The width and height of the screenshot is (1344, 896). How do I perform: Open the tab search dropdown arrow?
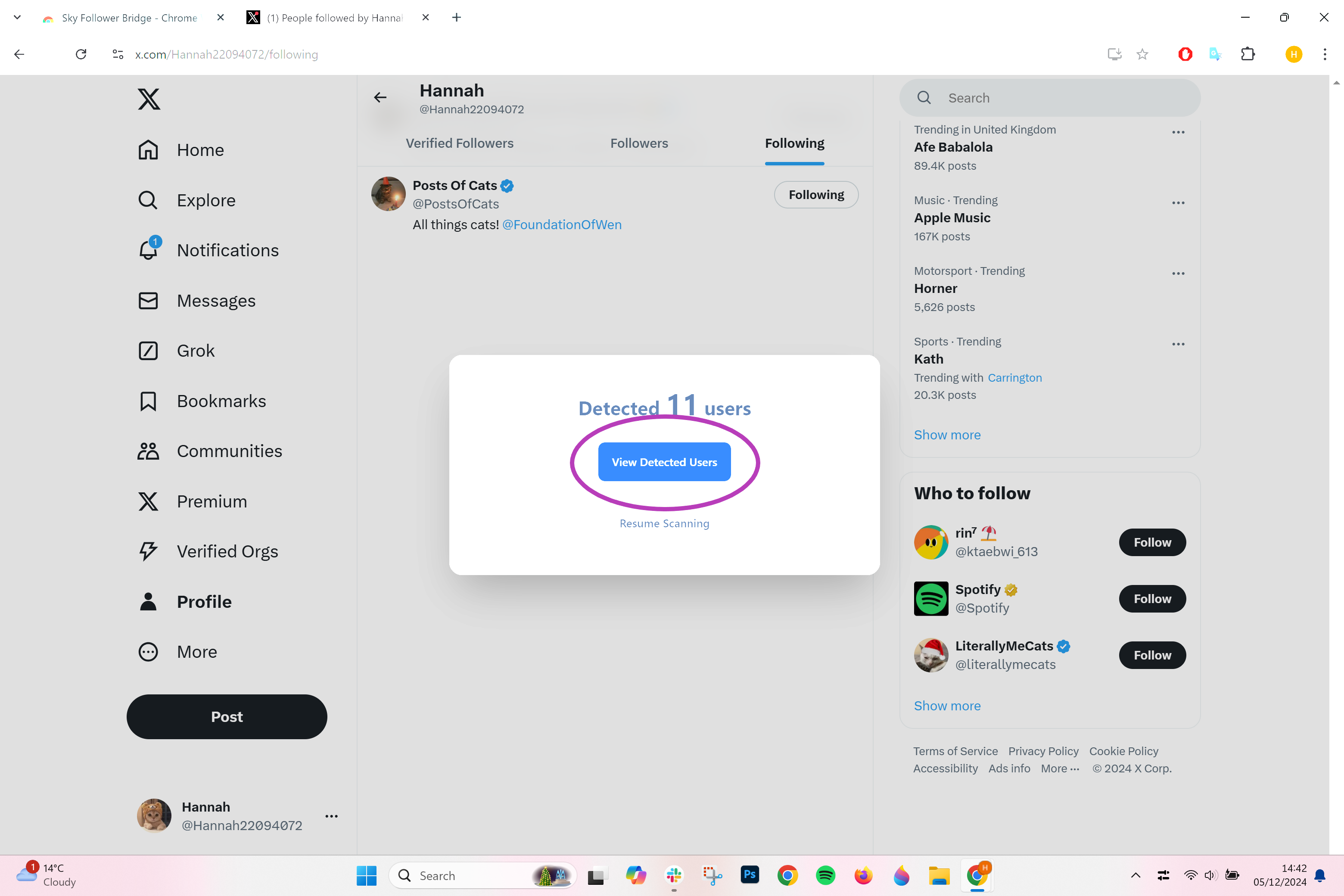(x=17, y=18)
